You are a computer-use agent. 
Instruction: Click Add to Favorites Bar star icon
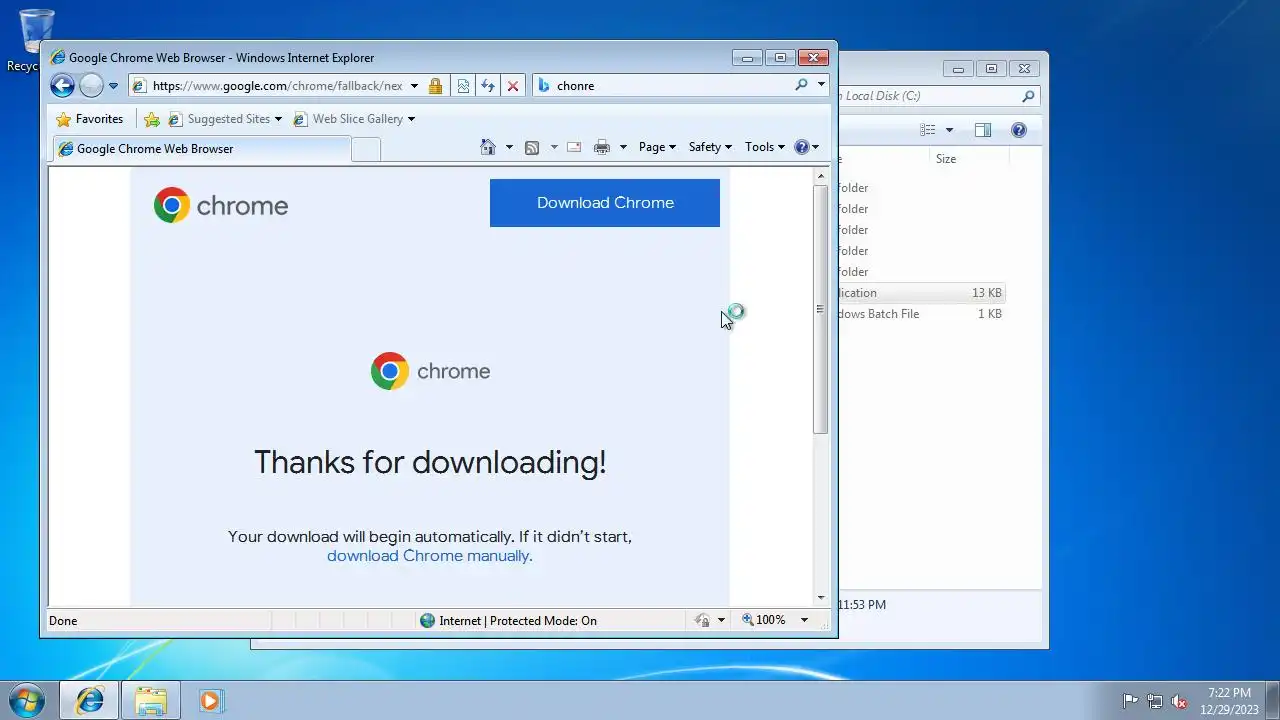click(x=152, y=119)
